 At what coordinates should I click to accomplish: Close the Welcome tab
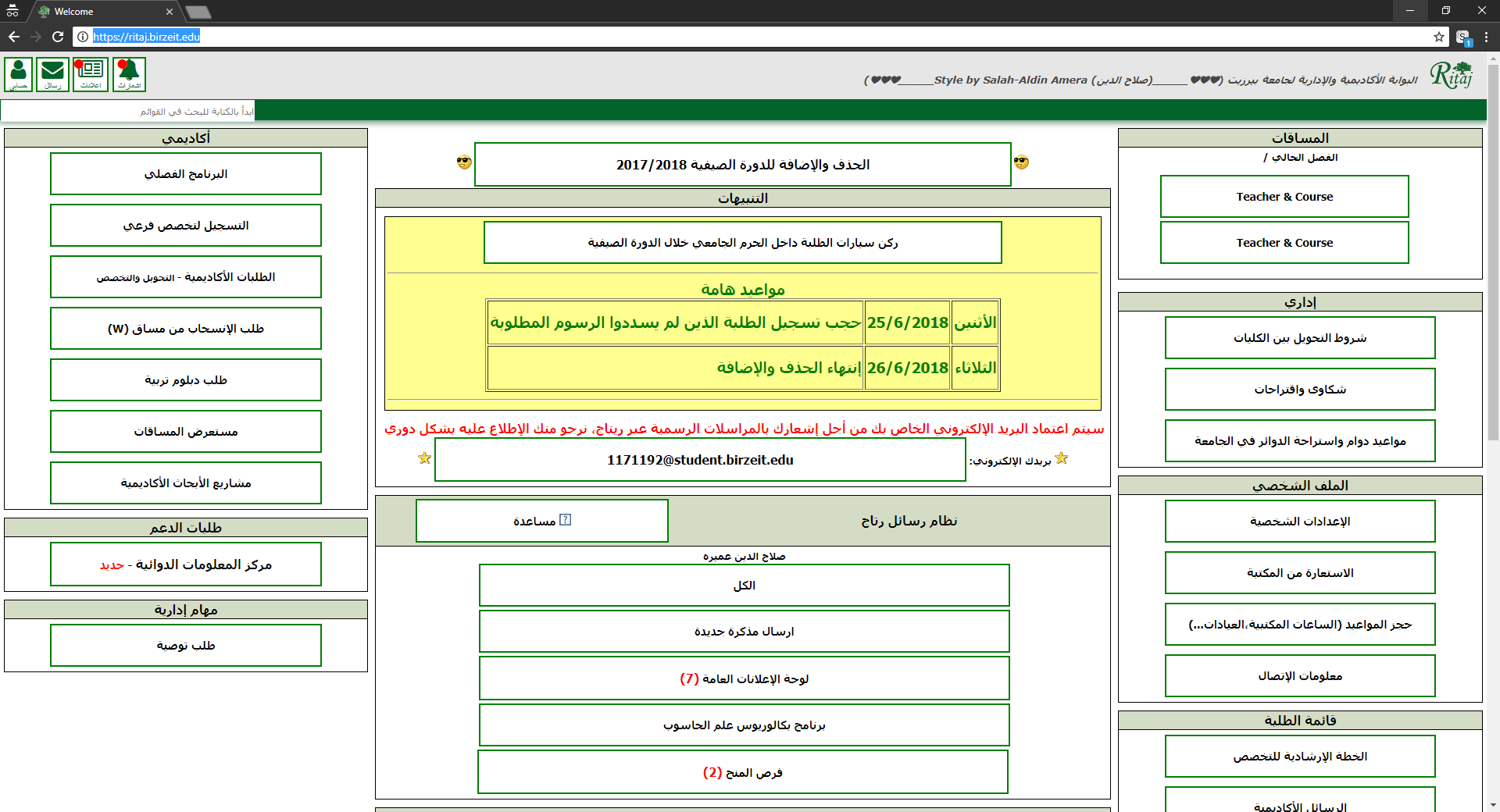tap(170, 12)
